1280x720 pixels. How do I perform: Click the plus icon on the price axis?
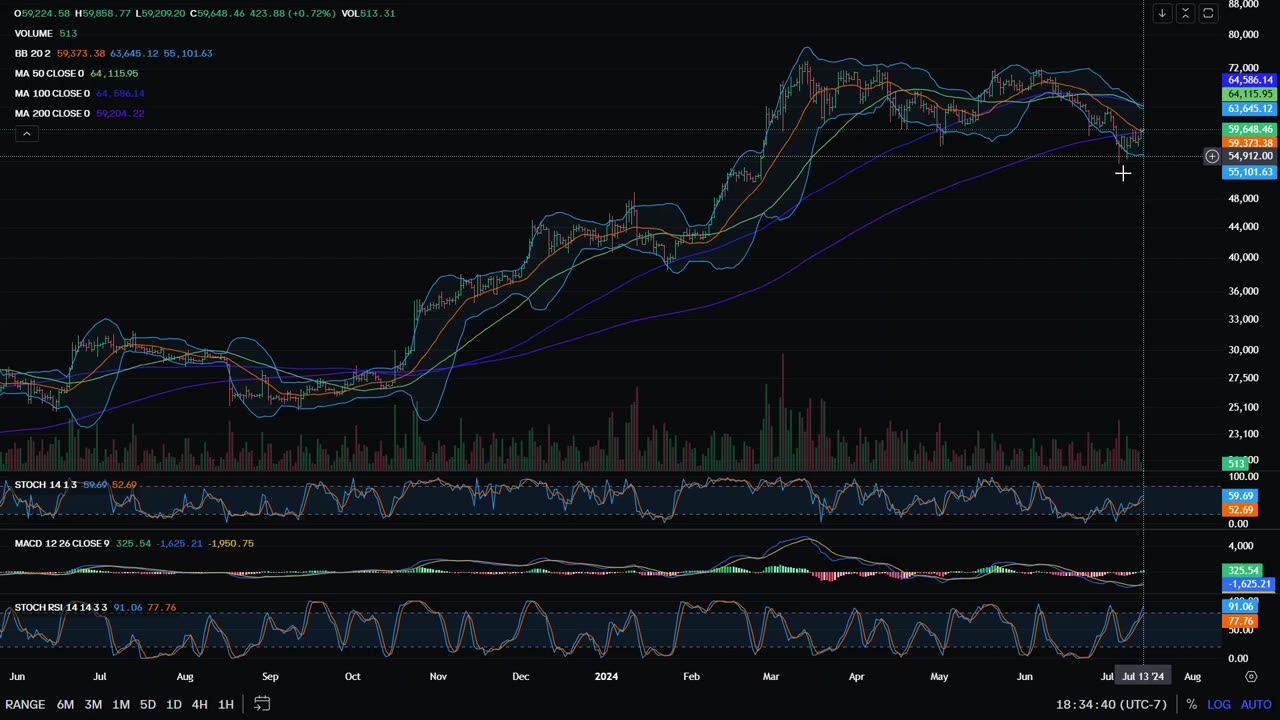[x=1212, y=156]
